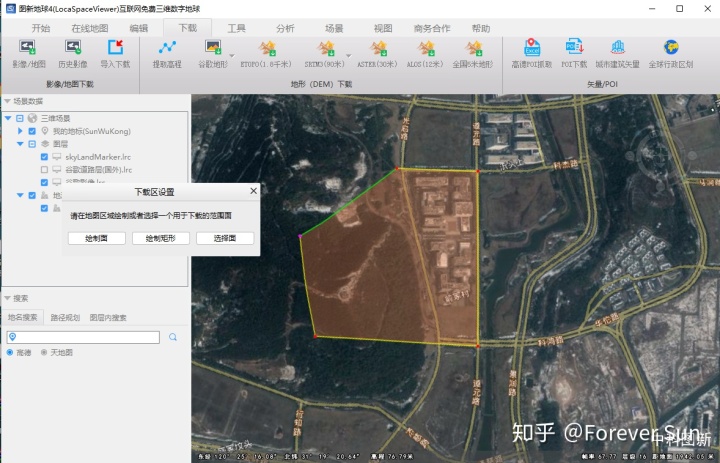This screenshot has width=720, height=463.
Task: Click the location pin in the search box
Action: click(12, 337)
